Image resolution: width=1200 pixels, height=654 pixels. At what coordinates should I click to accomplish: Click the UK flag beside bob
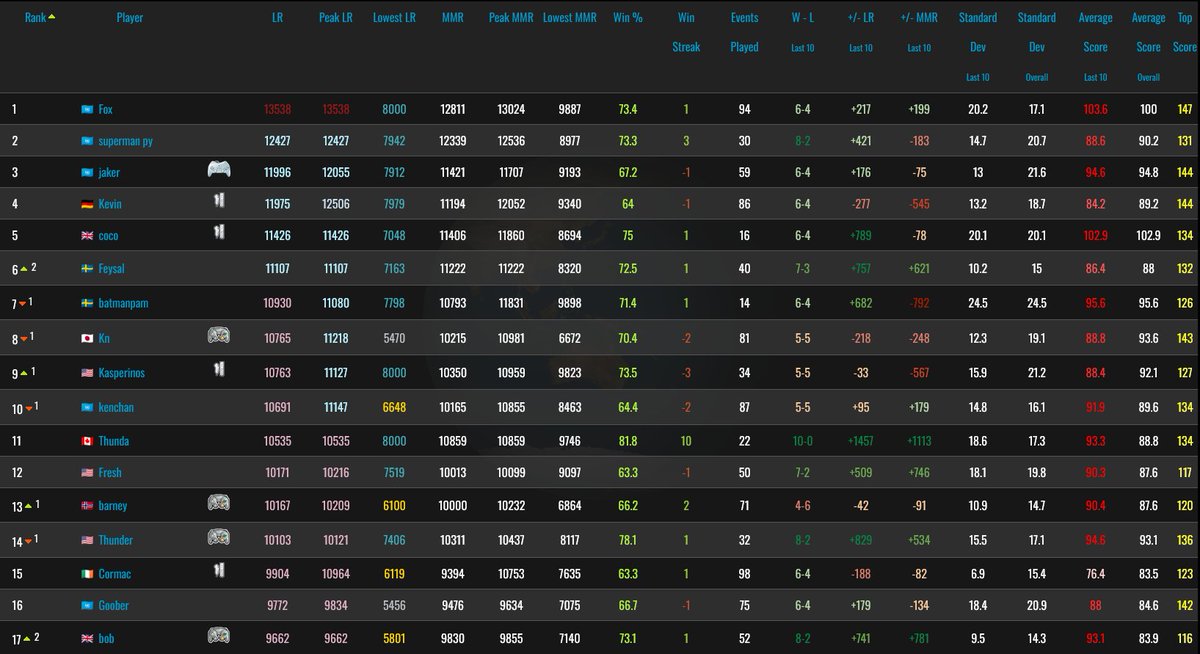[x=87, y=638]
